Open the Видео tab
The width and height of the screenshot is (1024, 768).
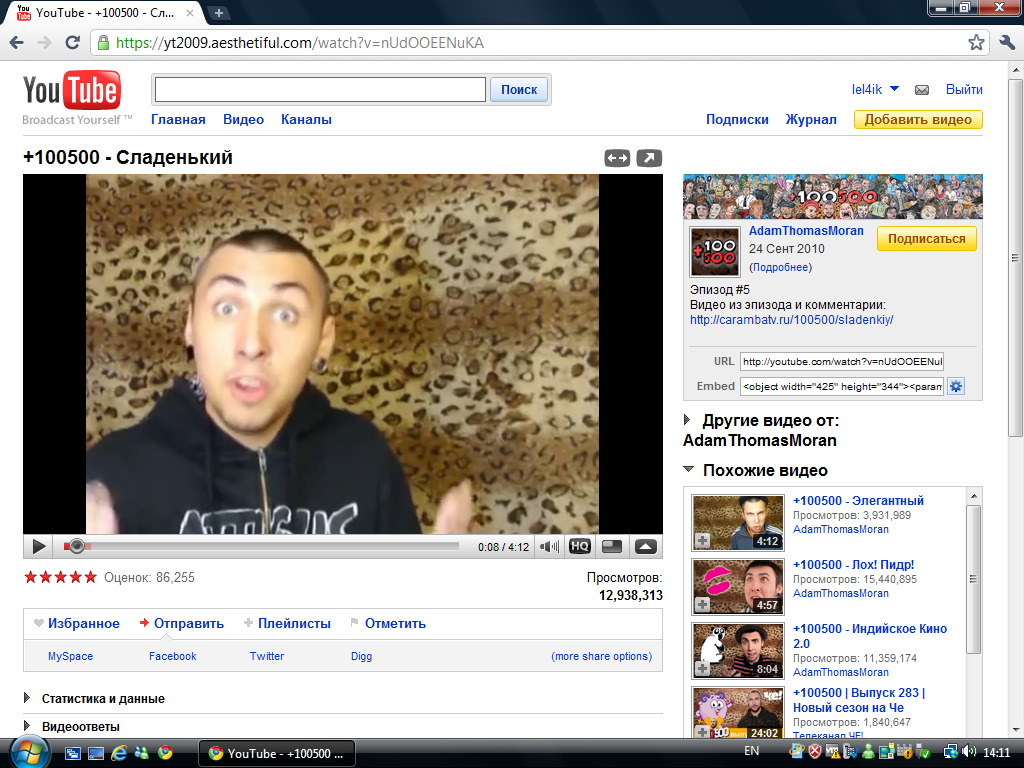coord(244,120)
